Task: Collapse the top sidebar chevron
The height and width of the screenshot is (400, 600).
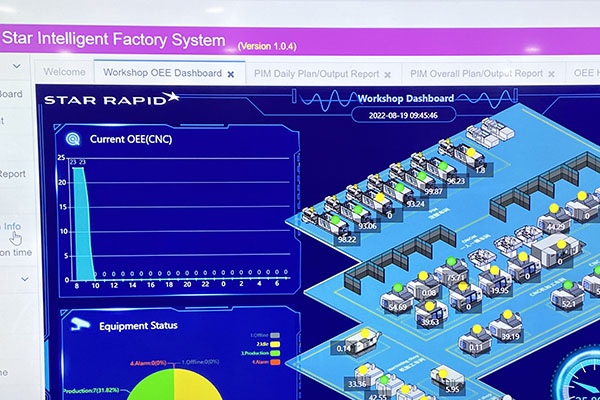Action: click(x=16, y=66)
